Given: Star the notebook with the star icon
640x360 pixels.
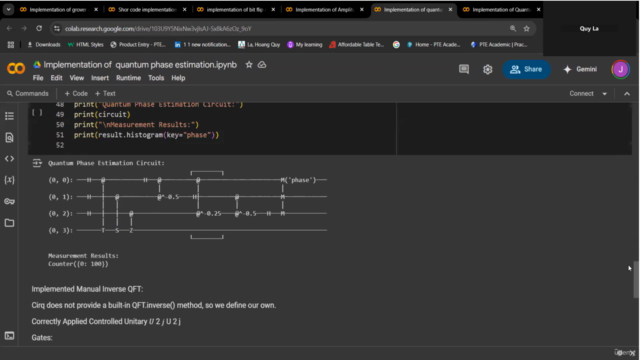Looking at the screenshot, I should 249,65.
